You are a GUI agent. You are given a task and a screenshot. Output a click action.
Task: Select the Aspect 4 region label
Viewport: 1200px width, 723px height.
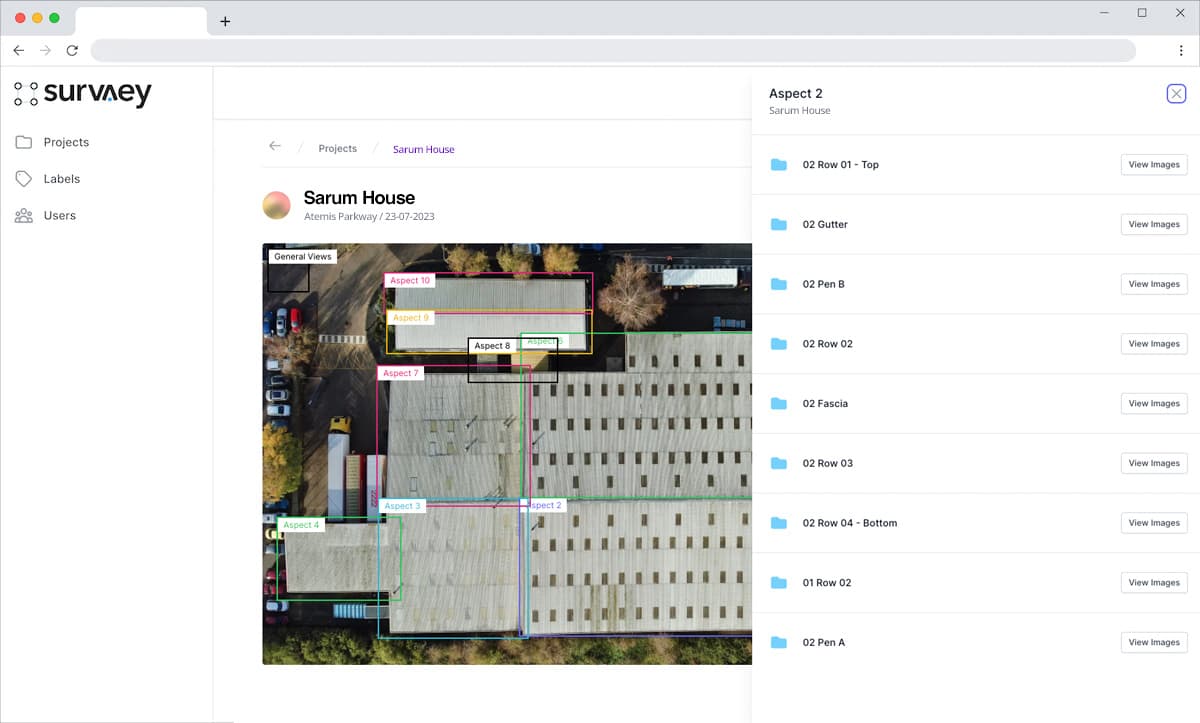[301, 525]
